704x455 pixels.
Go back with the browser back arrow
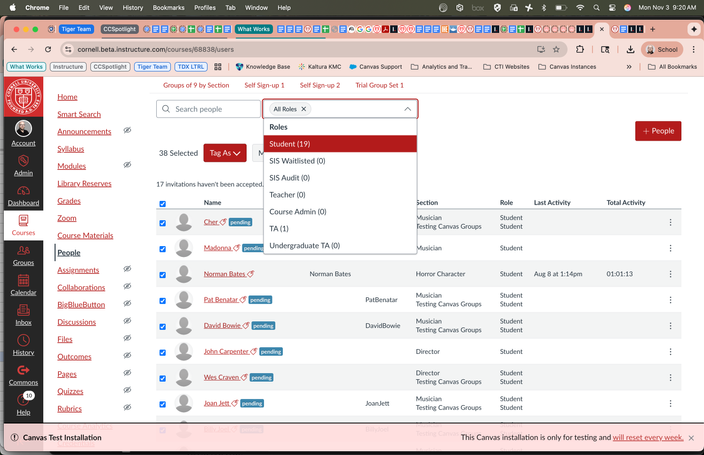(x=14, y=49)
